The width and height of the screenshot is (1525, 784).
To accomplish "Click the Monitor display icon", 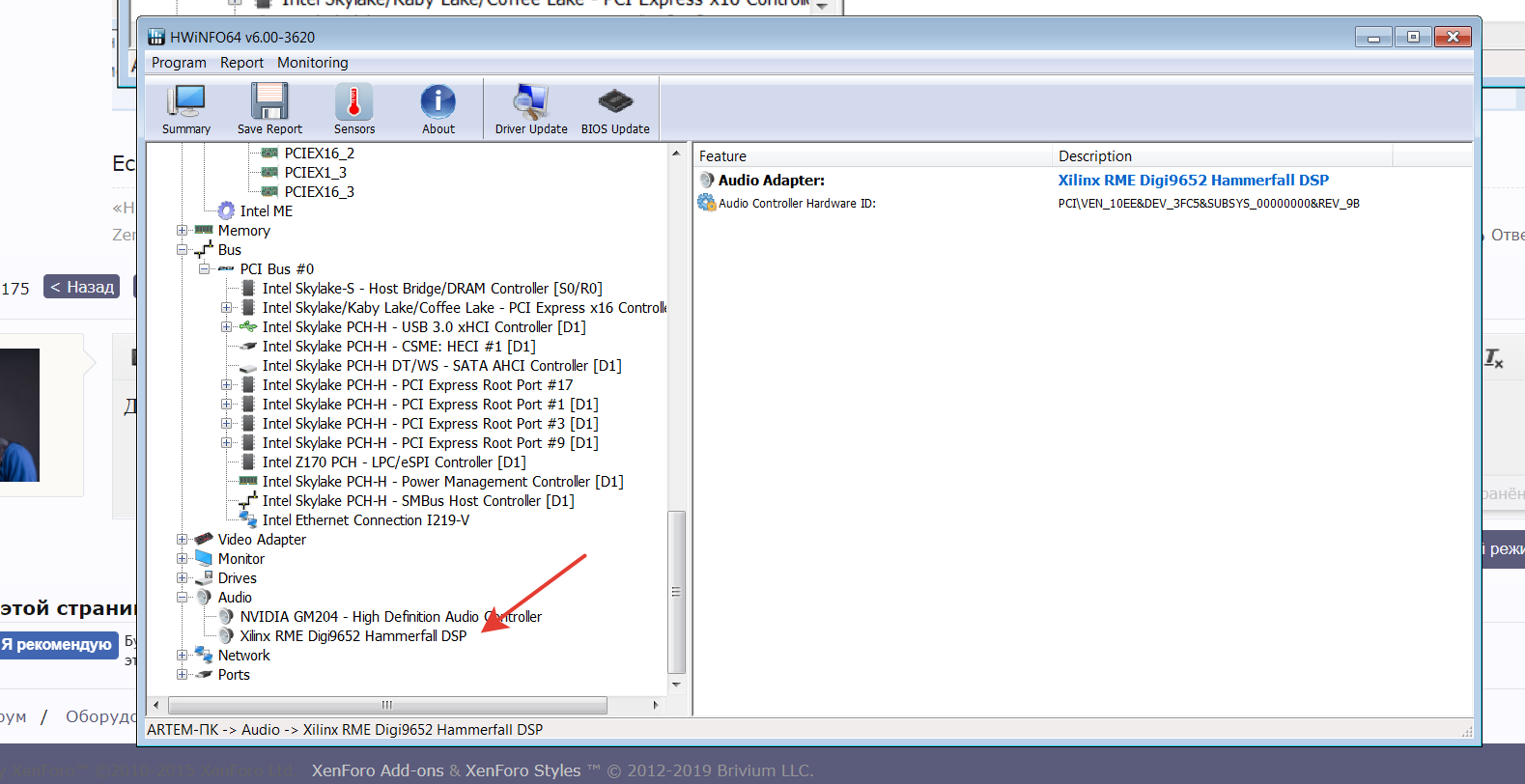I will point(203,558).
